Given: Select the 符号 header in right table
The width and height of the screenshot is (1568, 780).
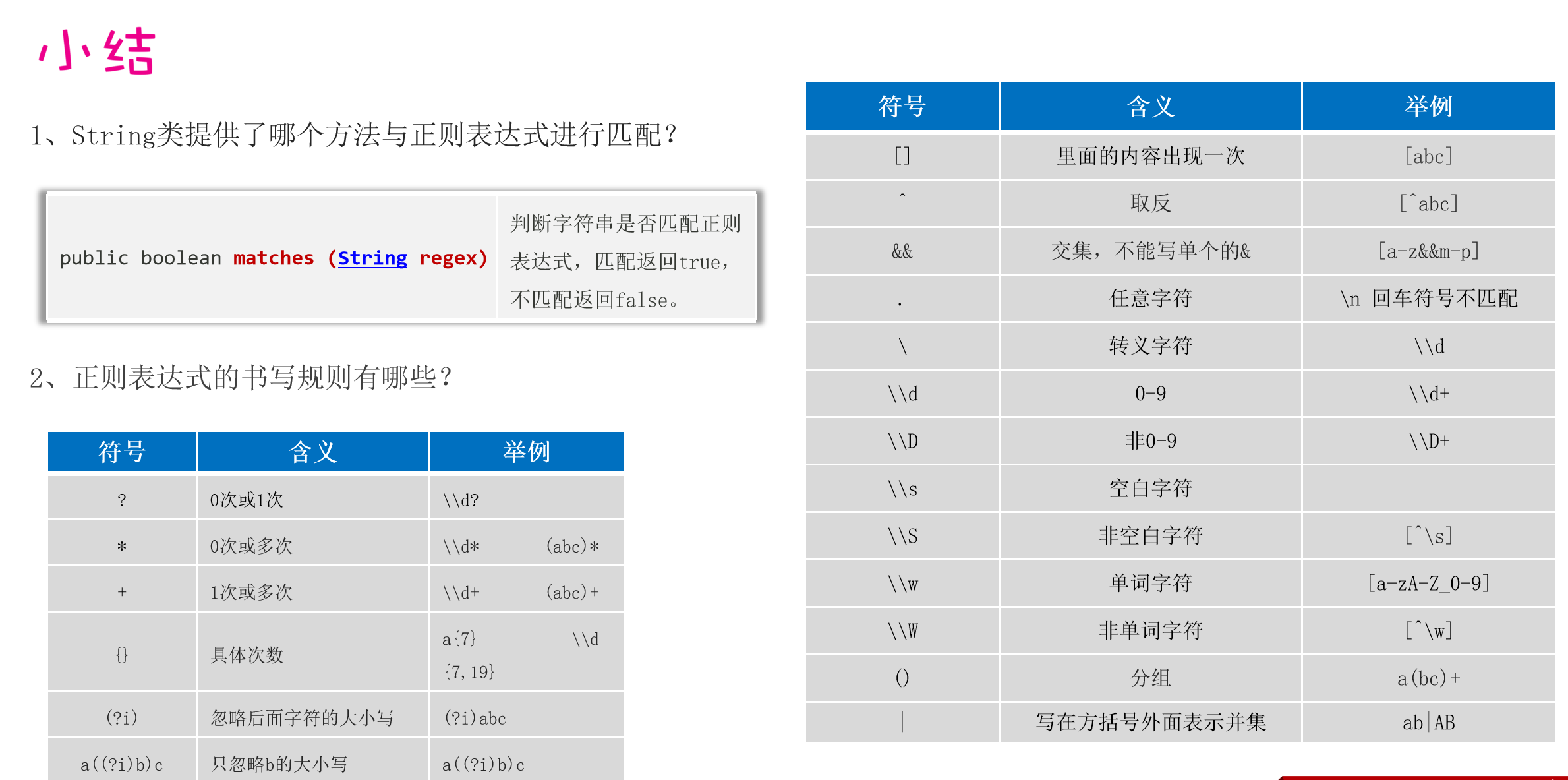Looking at the screenshot, I should pyautogui.click(x=902, y=106).
